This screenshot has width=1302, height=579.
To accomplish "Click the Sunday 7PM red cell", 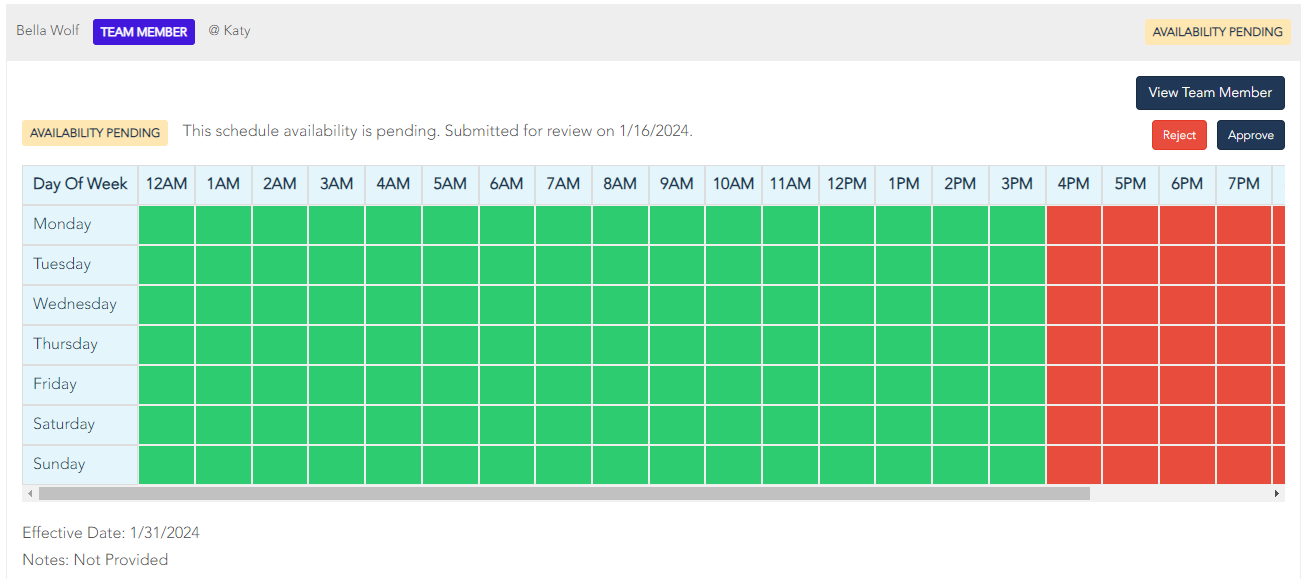I will 1244,464.
